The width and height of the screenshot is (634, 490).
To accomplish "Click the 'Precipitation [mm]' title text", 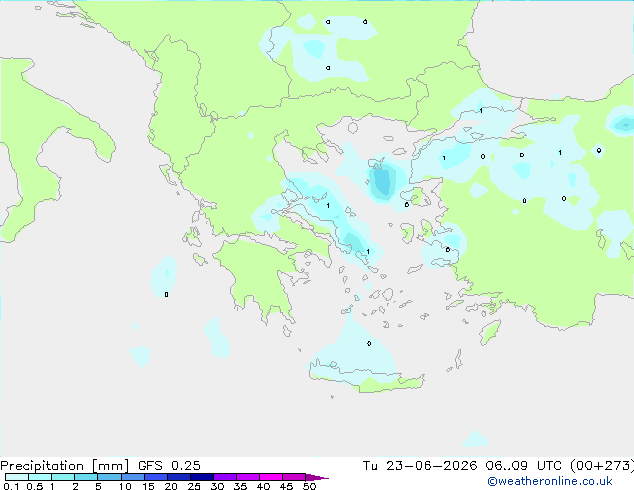I will (64, 466).
